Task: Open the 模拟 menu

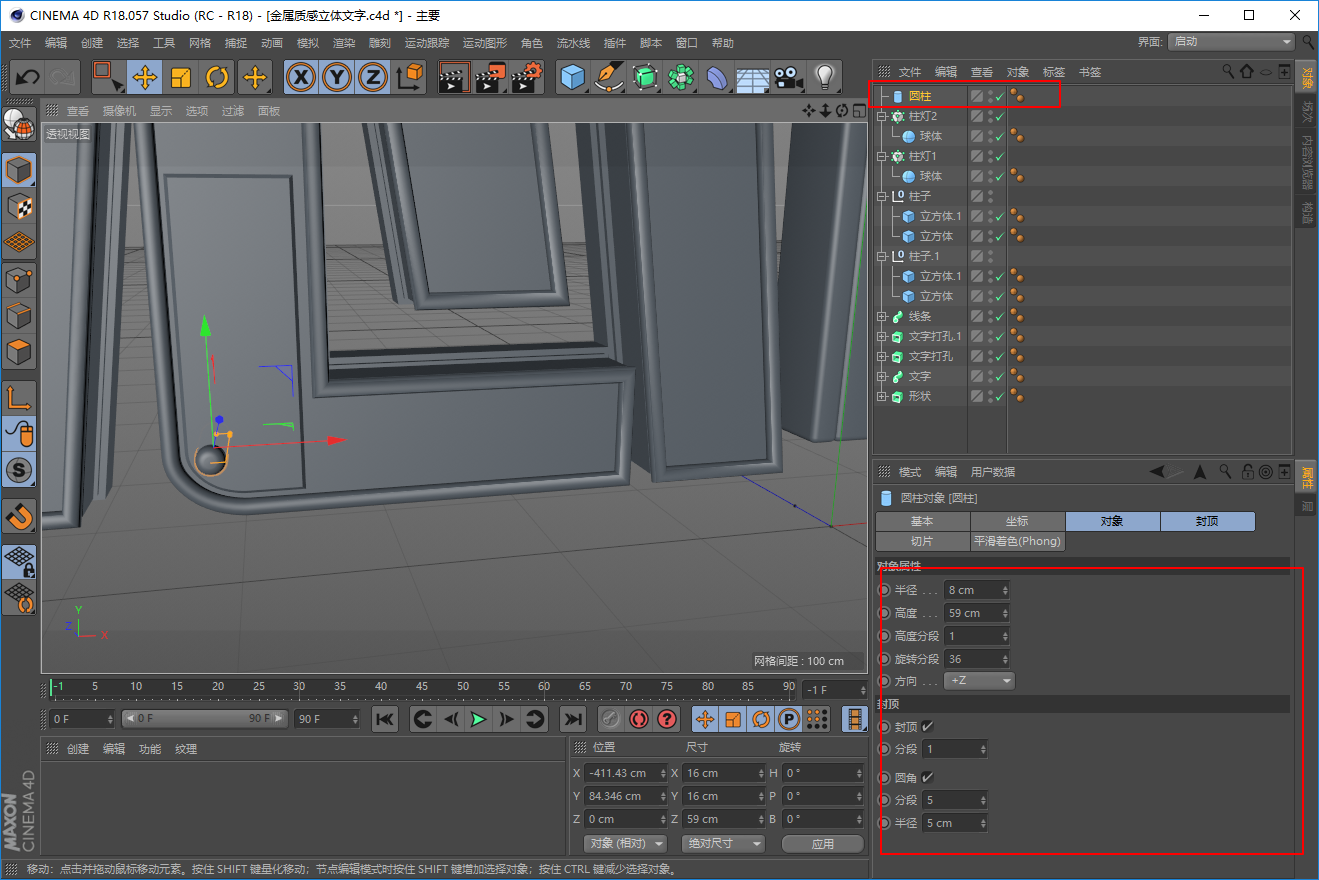Action: [x=308, y=43]
